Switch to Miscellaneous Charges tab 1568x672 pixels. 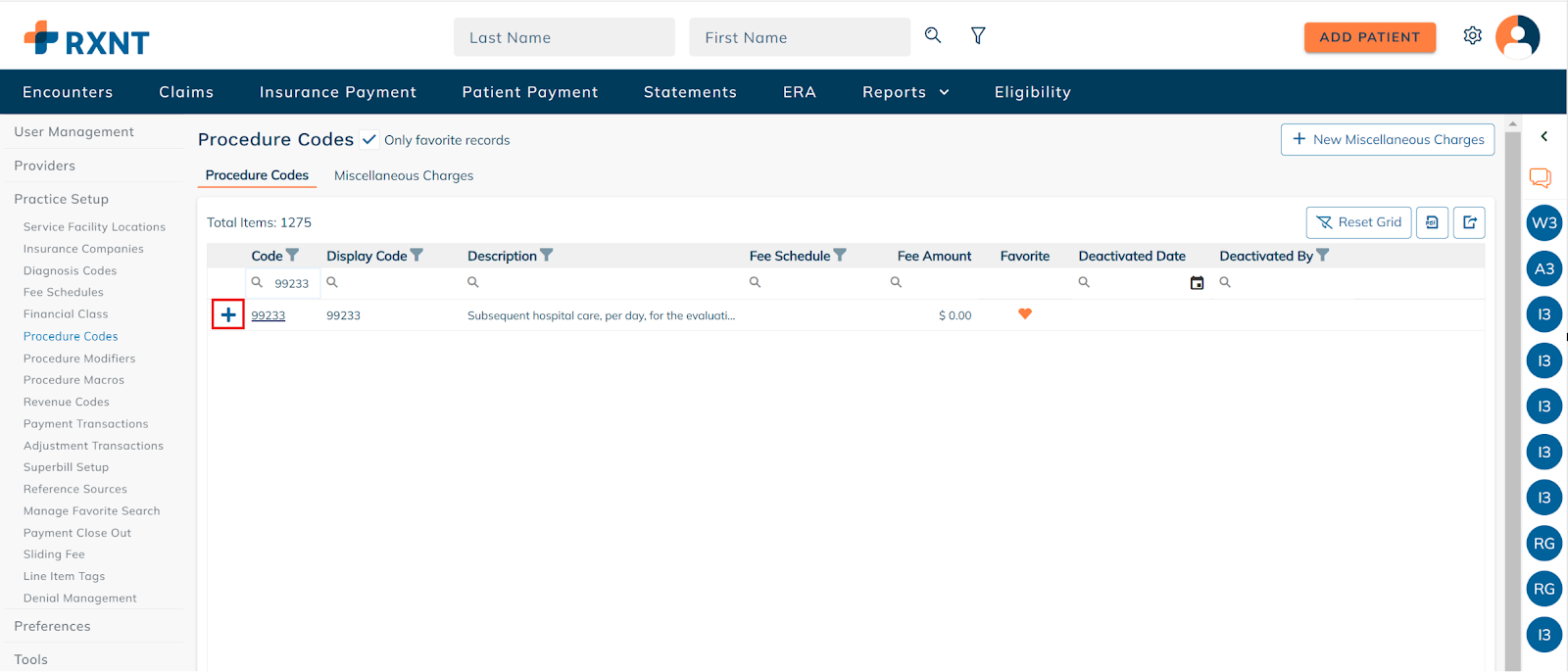click(x=404, y=176)
